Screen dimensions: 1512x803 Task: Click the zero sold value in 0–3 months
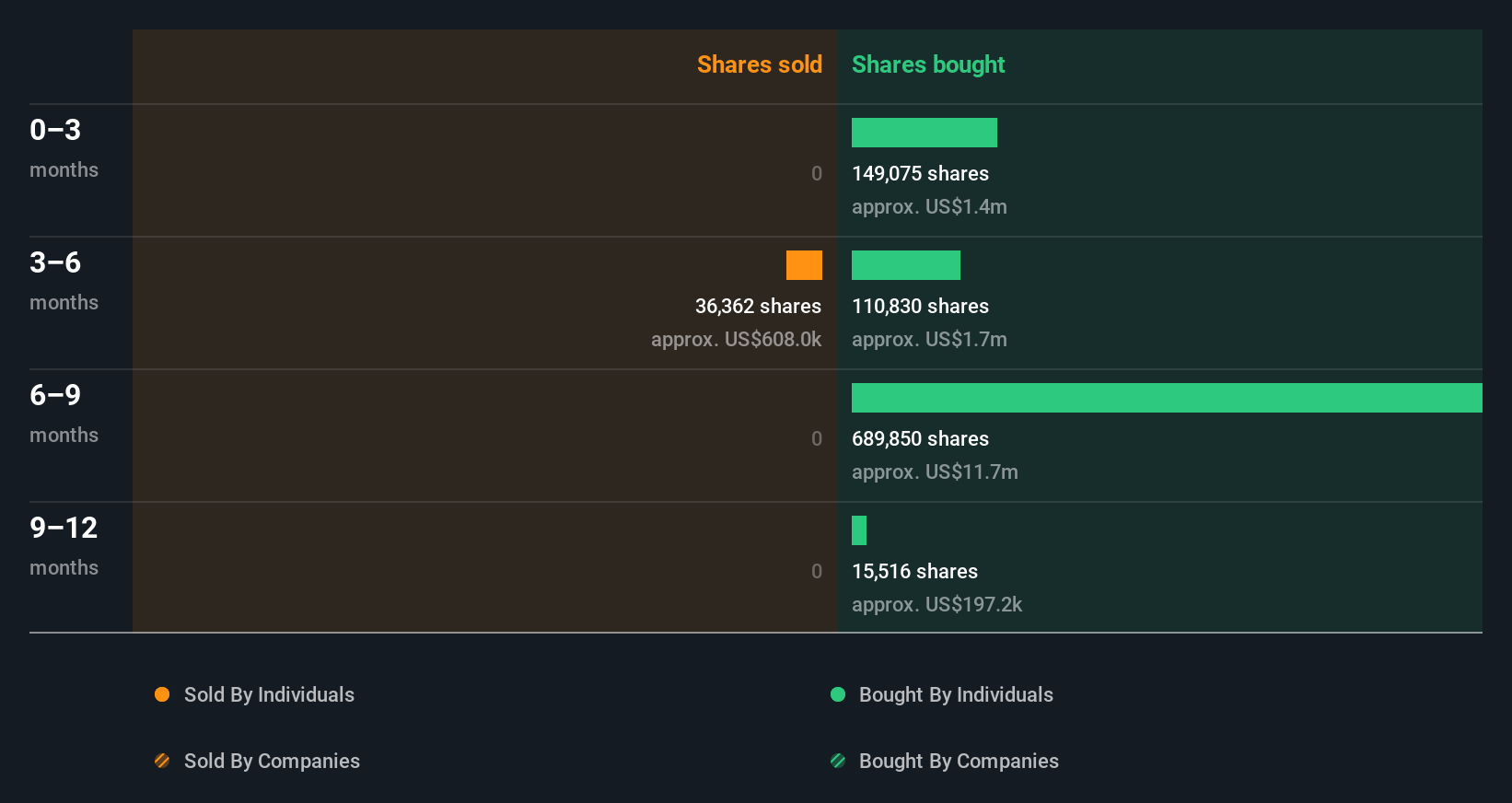point(817,173)
